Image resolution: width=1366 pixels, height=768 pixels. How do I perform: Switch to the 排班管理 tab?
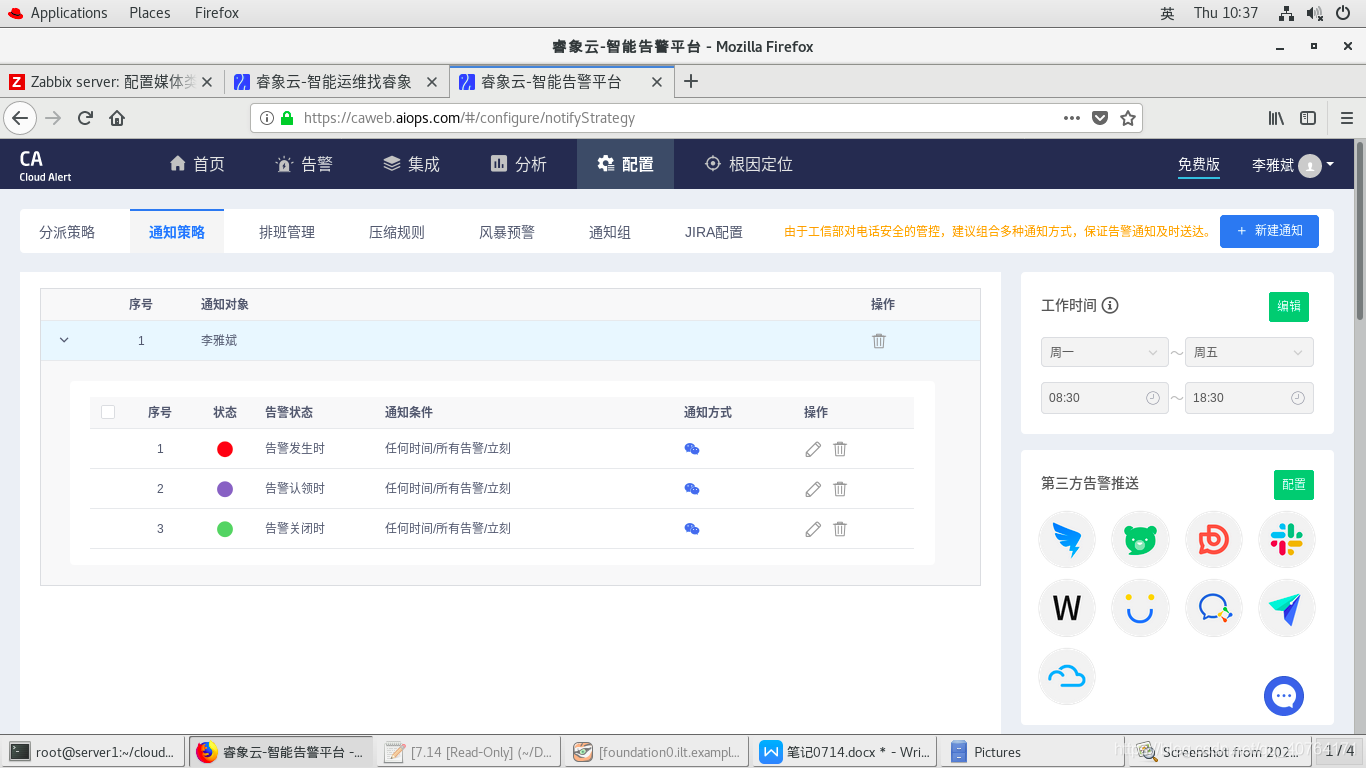[287, 231]
